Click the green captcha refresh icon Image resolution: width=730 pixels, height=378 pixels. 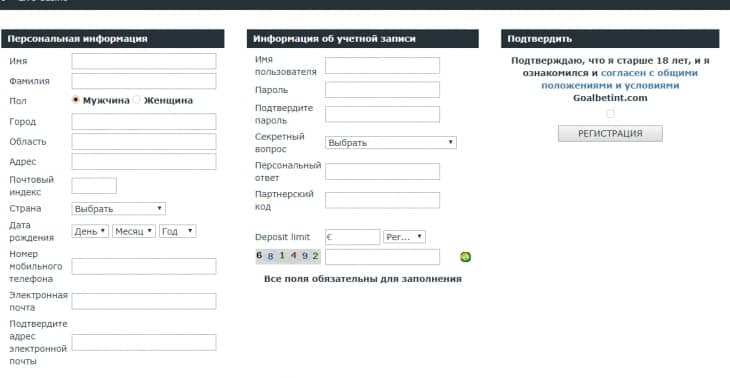(465, 256)
